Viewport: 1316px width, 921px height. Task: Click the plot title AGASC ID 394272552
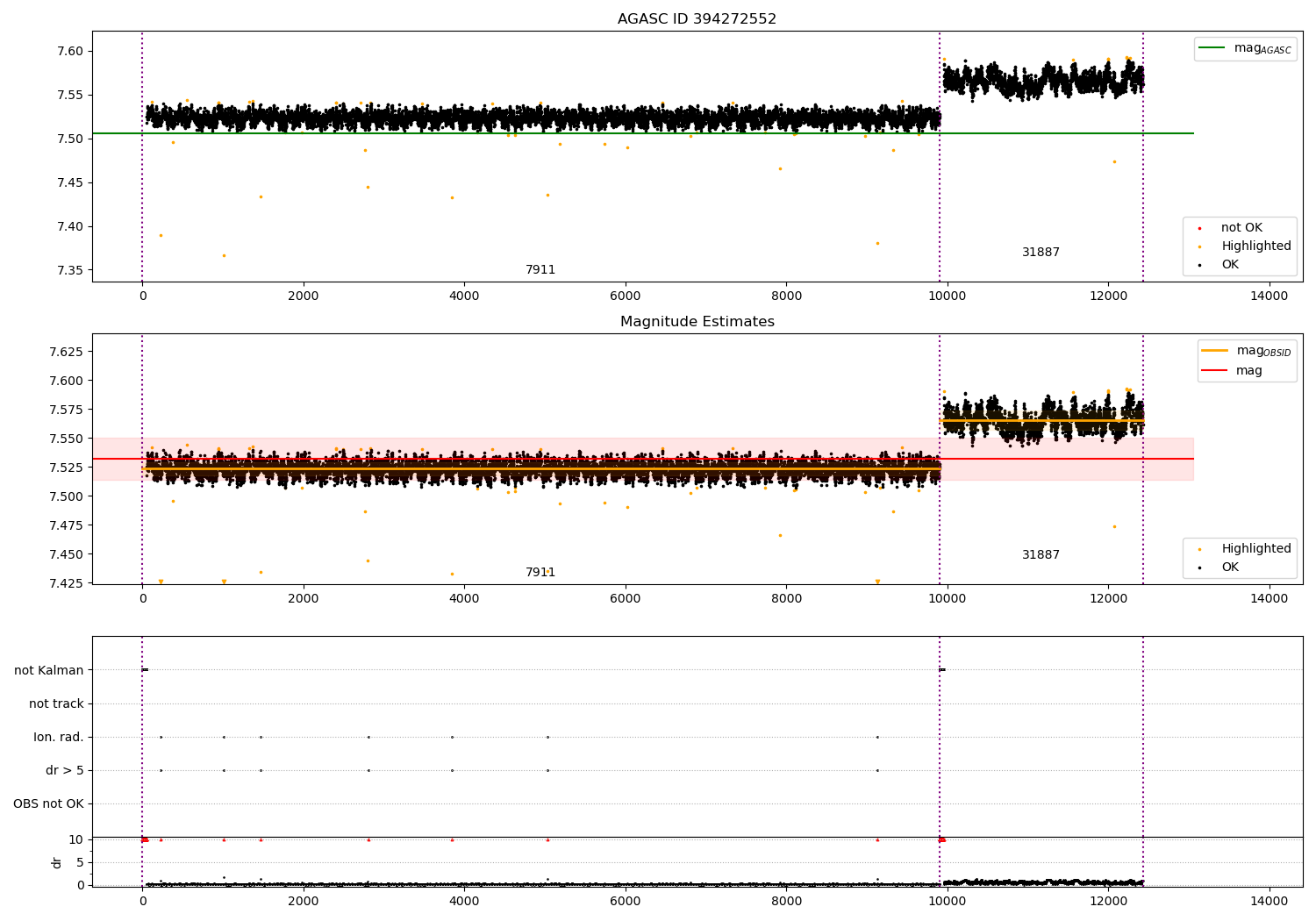697,19
